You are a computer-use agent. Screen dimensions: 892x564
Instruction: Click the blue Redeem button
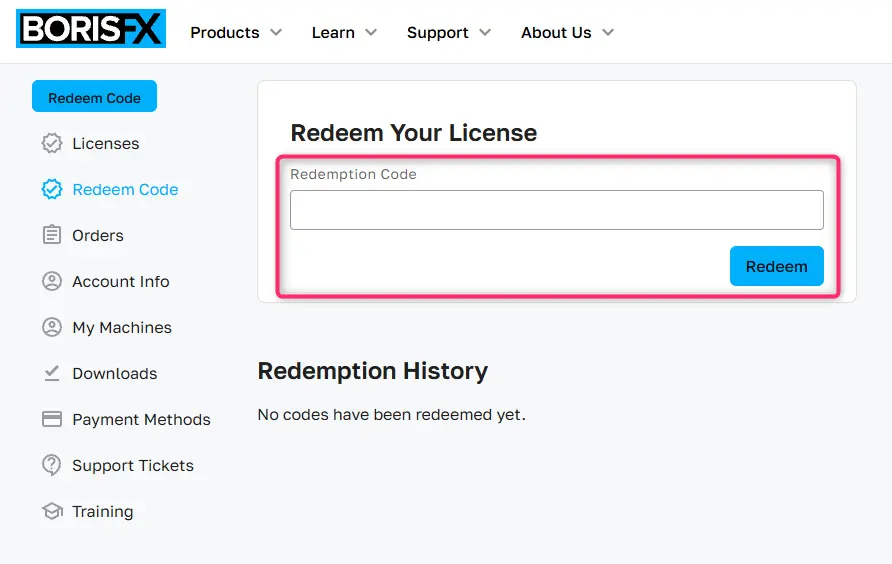click(777, 266)
